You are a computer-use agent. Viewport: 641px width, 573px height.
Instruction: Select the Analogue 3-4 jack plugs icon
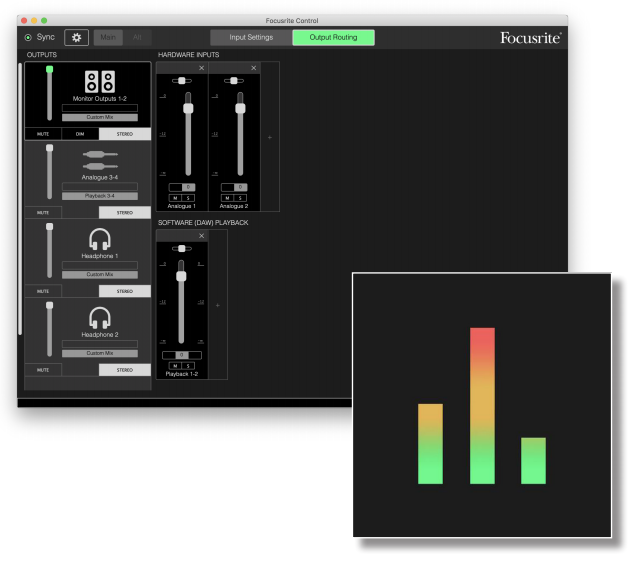(x=100, y=160)
